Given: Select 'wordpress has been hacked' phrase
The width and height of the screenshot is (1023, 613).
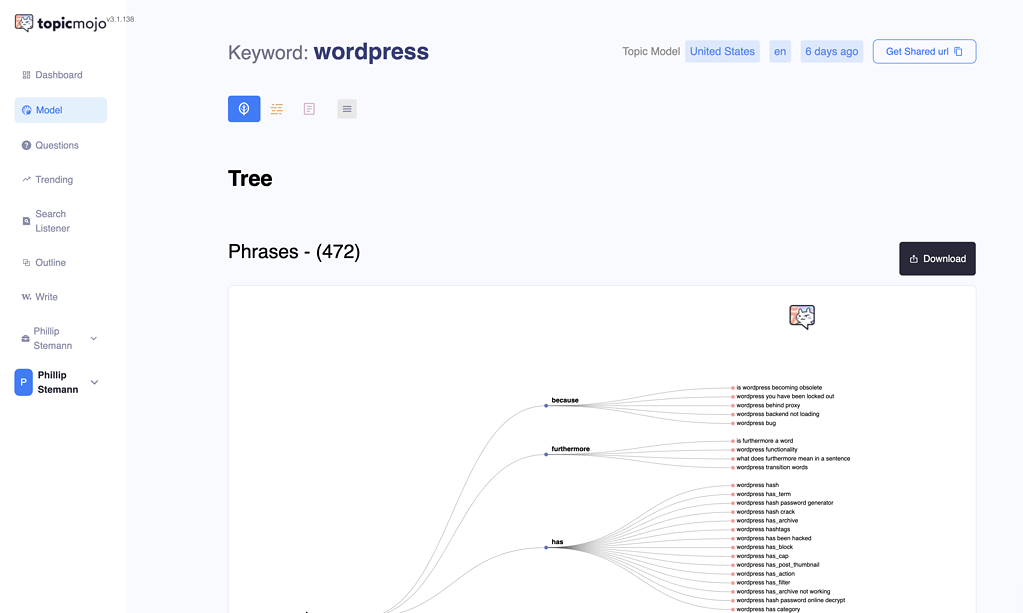Looking at the screenshot, I should coord(774,539).
